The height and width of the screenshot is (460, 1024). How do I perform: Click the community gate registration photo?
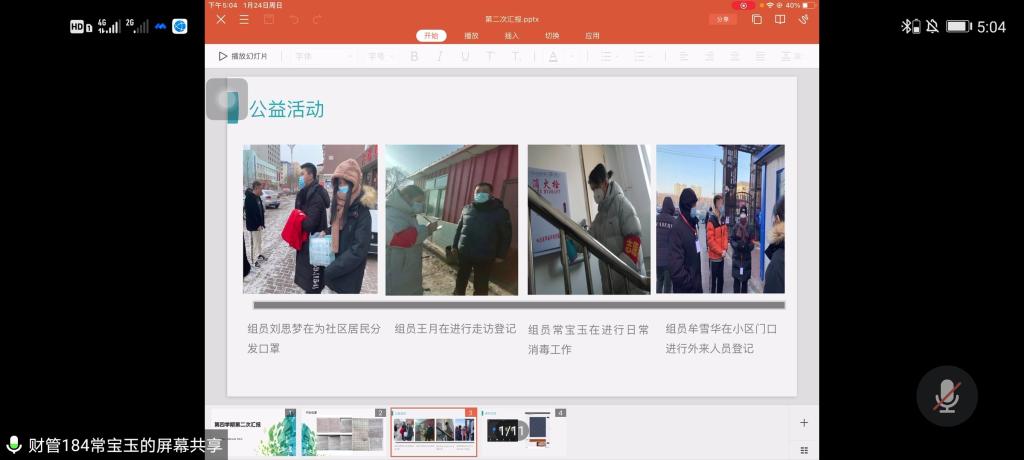coord(720,219)
